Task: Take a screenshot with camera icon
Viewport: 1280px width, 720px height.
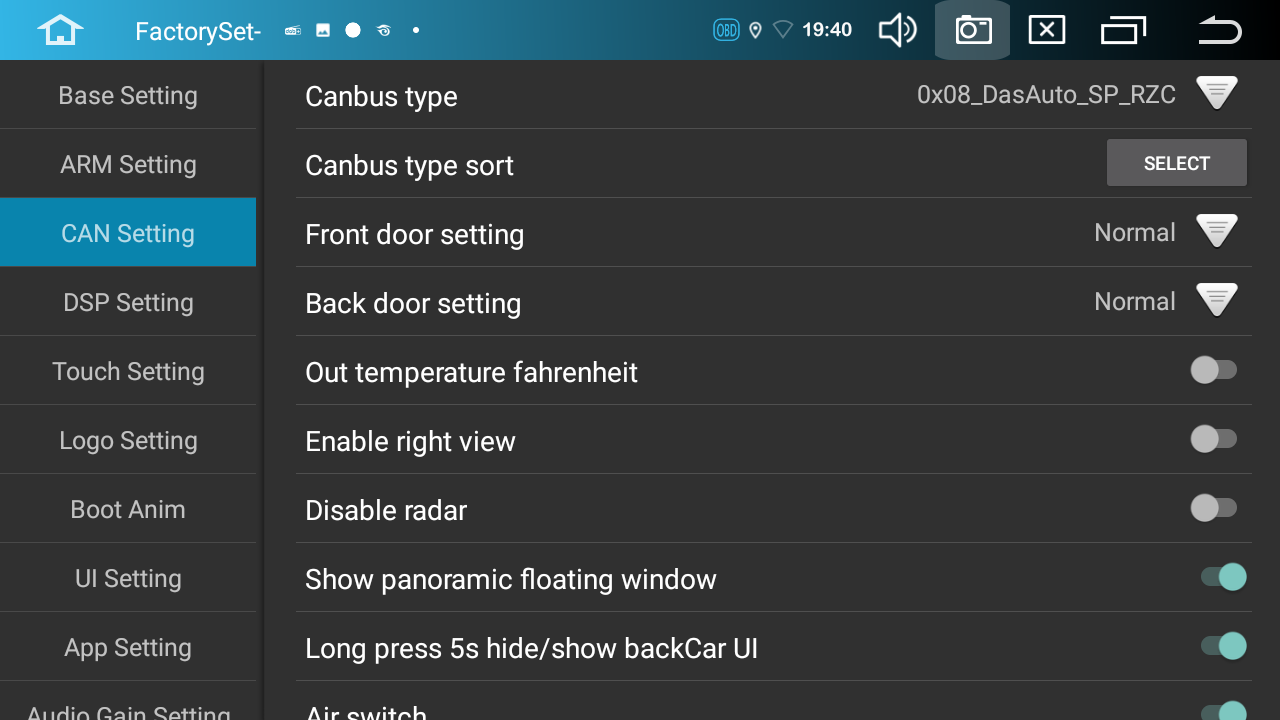Action: (973, 30)
